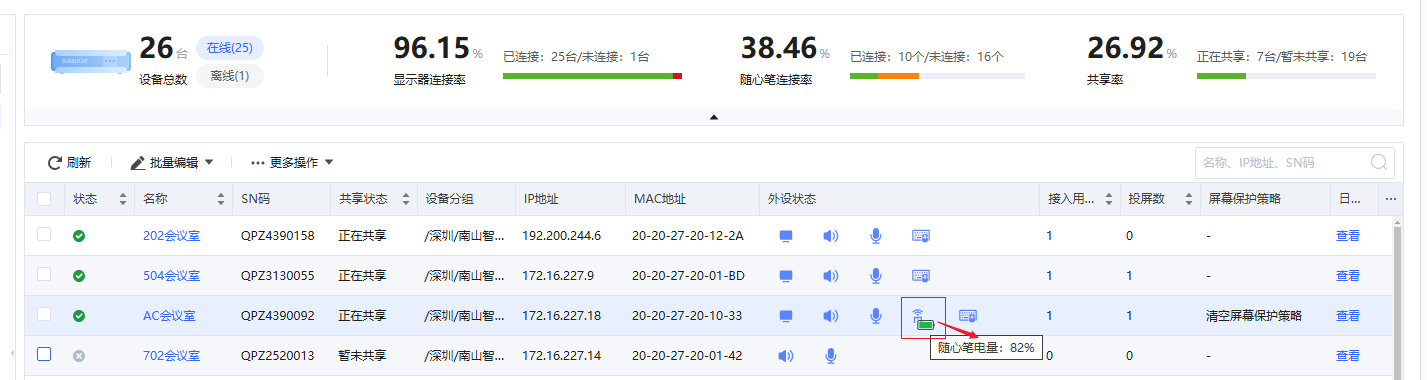1427x380 pixels.
Task: Click the IP address 172.16.227.18
Action: [x=562, y=316]
